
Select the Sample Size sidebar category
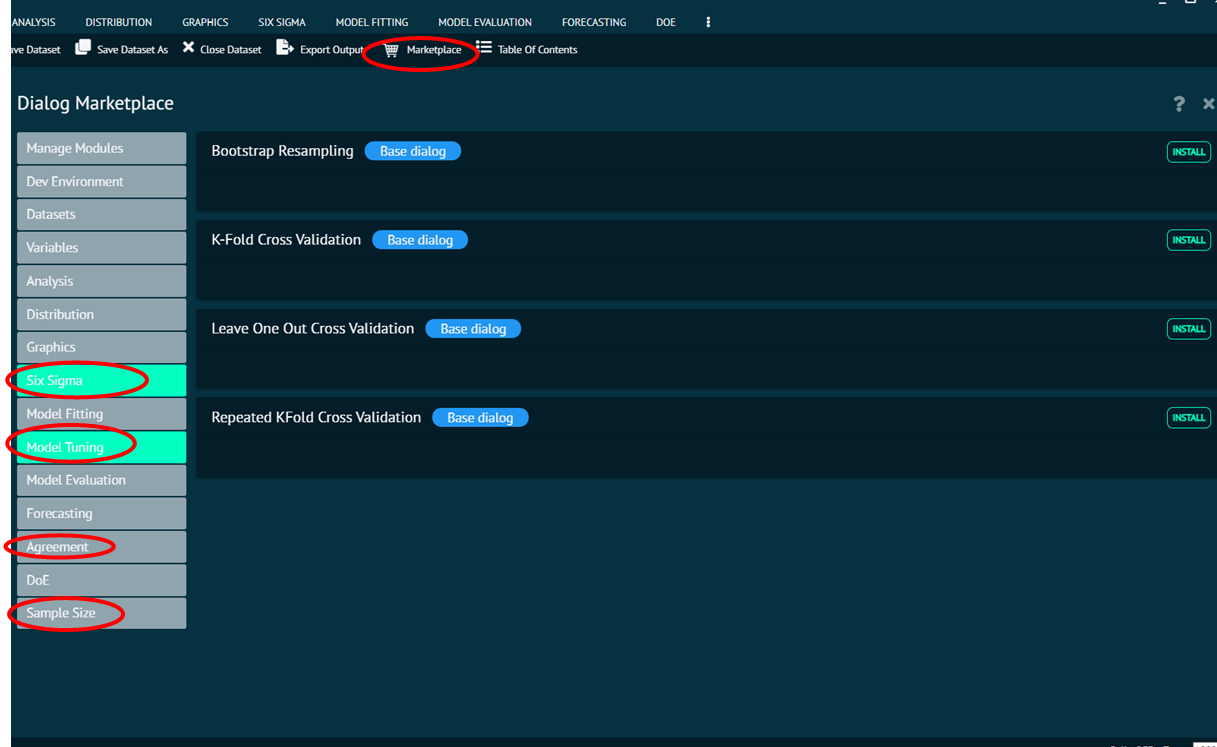pos(100,613)
